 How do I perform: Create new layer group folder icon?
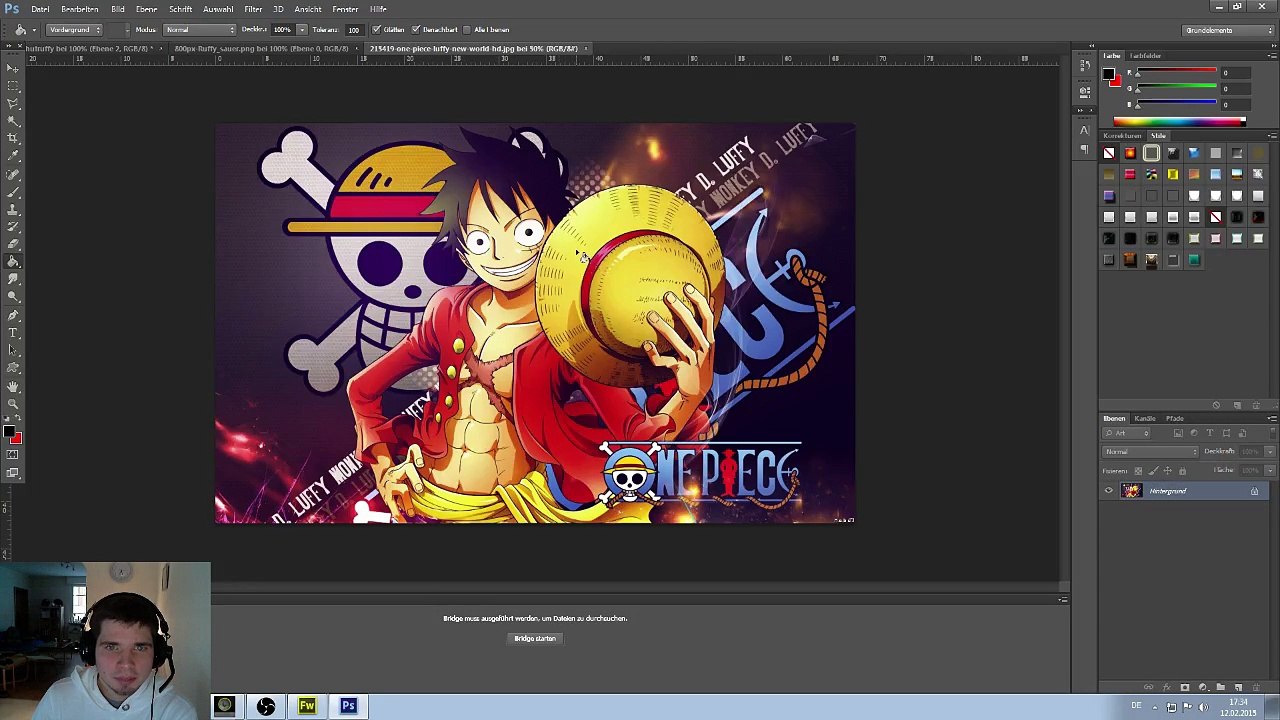[x=1221, y=687]
